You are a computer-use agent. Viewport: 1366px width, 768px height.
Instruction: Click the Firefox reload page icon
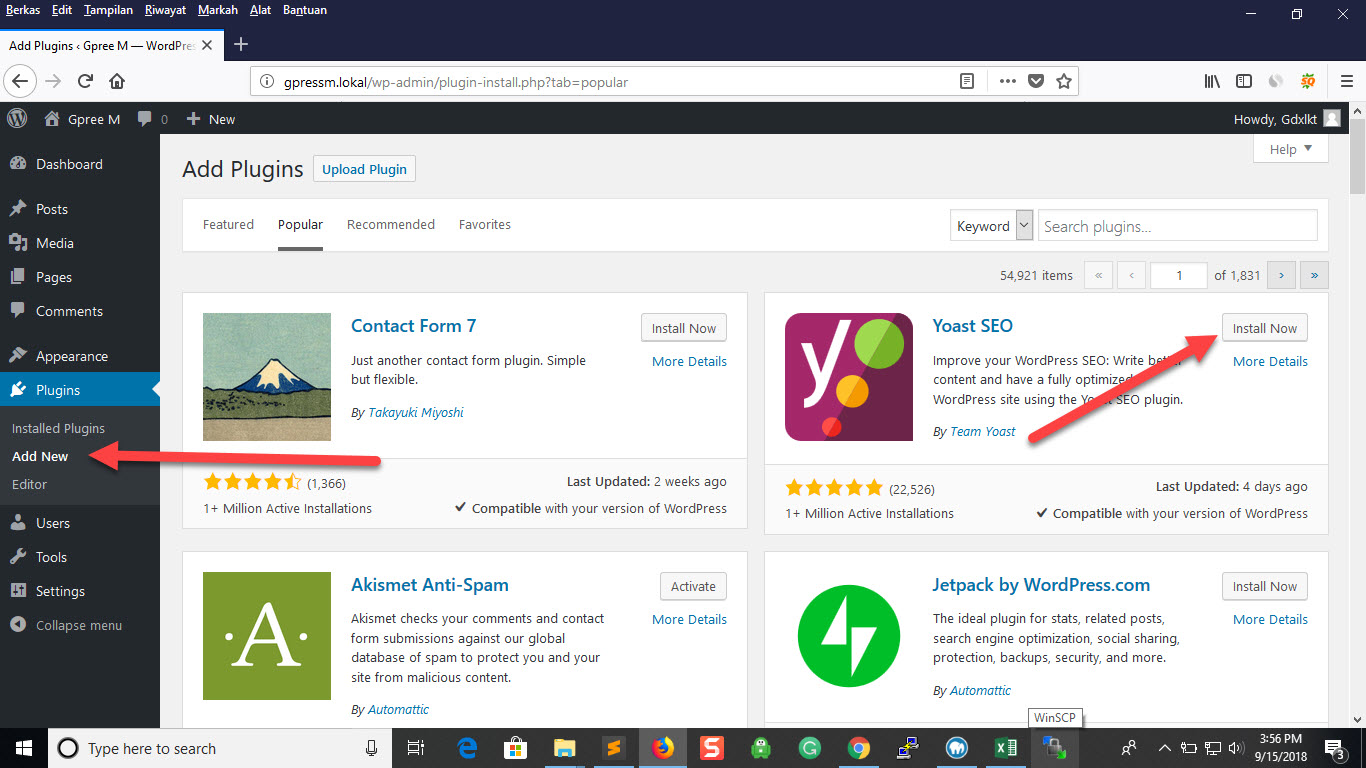coord(86,81)
